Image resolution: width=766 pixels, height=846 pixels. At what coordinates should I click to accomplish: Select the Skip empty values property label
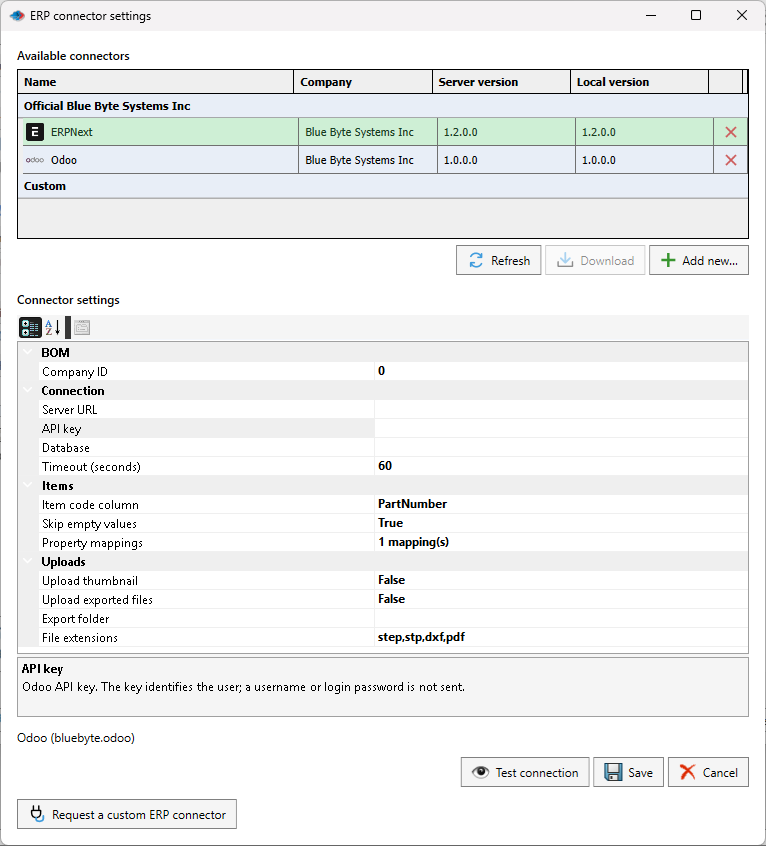pos(89,524)
